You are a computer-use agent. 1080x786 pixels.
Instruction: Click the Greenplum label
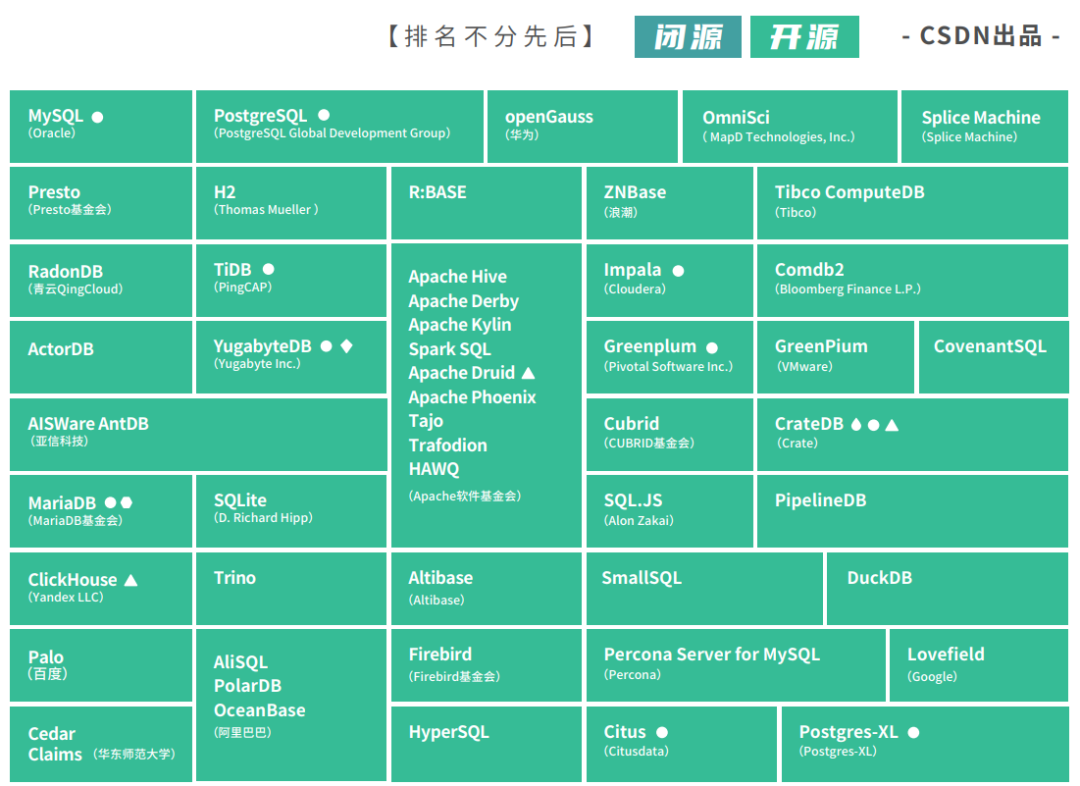650,347
